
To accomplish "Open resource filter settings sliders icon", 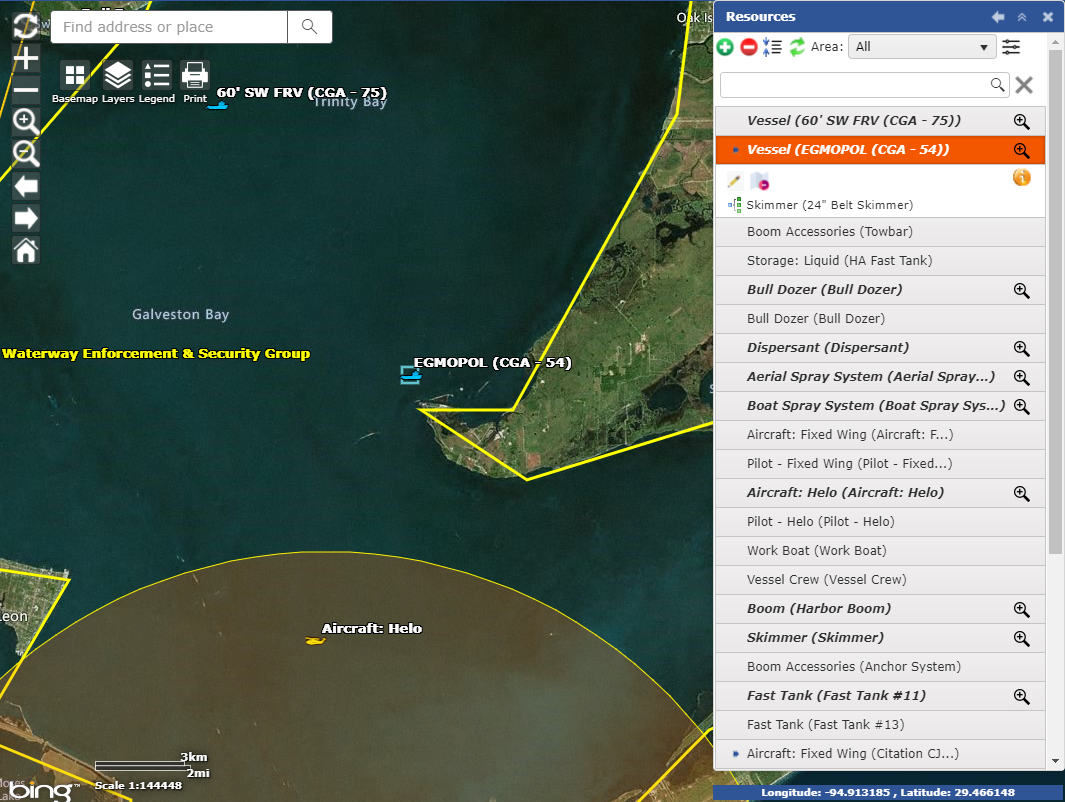I will click(1011, 47).
